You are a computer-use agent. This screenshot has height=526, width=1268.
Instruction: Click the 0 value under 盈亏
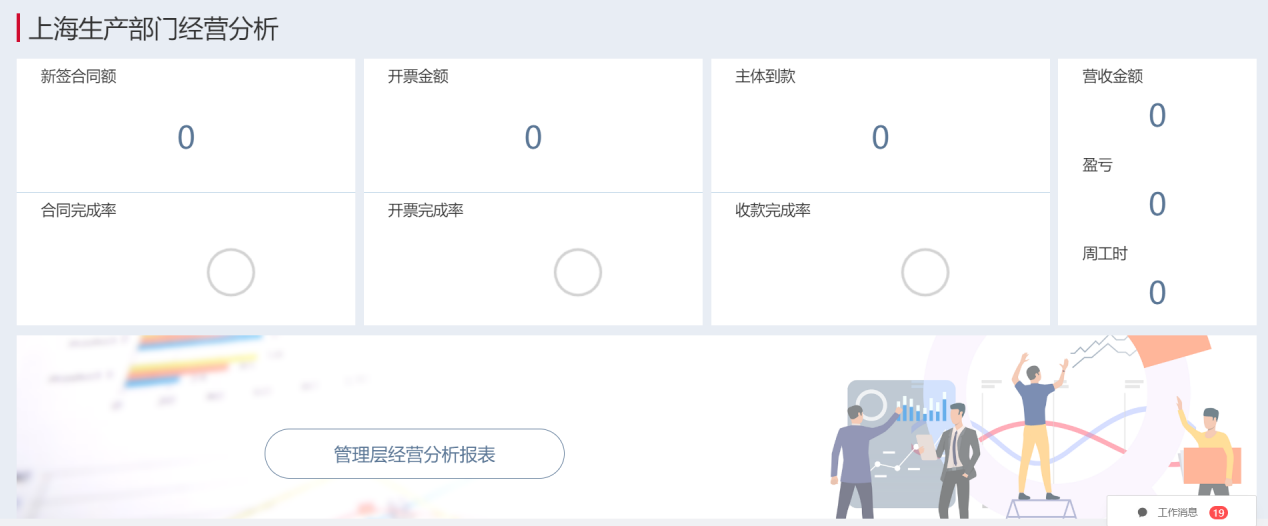1157,204
